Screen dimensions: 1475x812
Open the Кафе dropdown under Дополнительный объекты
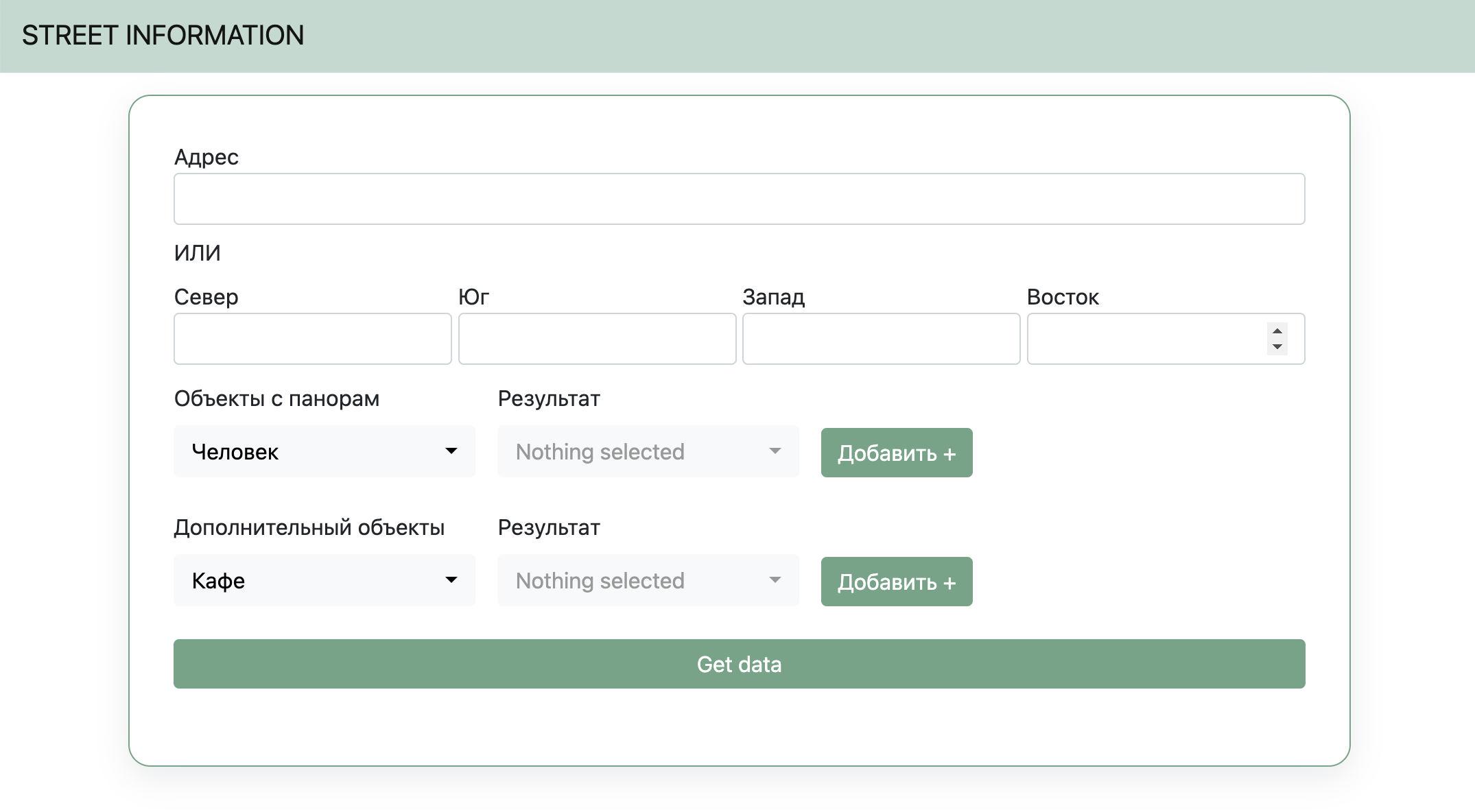pyautogui.click(x=324, y=580)
